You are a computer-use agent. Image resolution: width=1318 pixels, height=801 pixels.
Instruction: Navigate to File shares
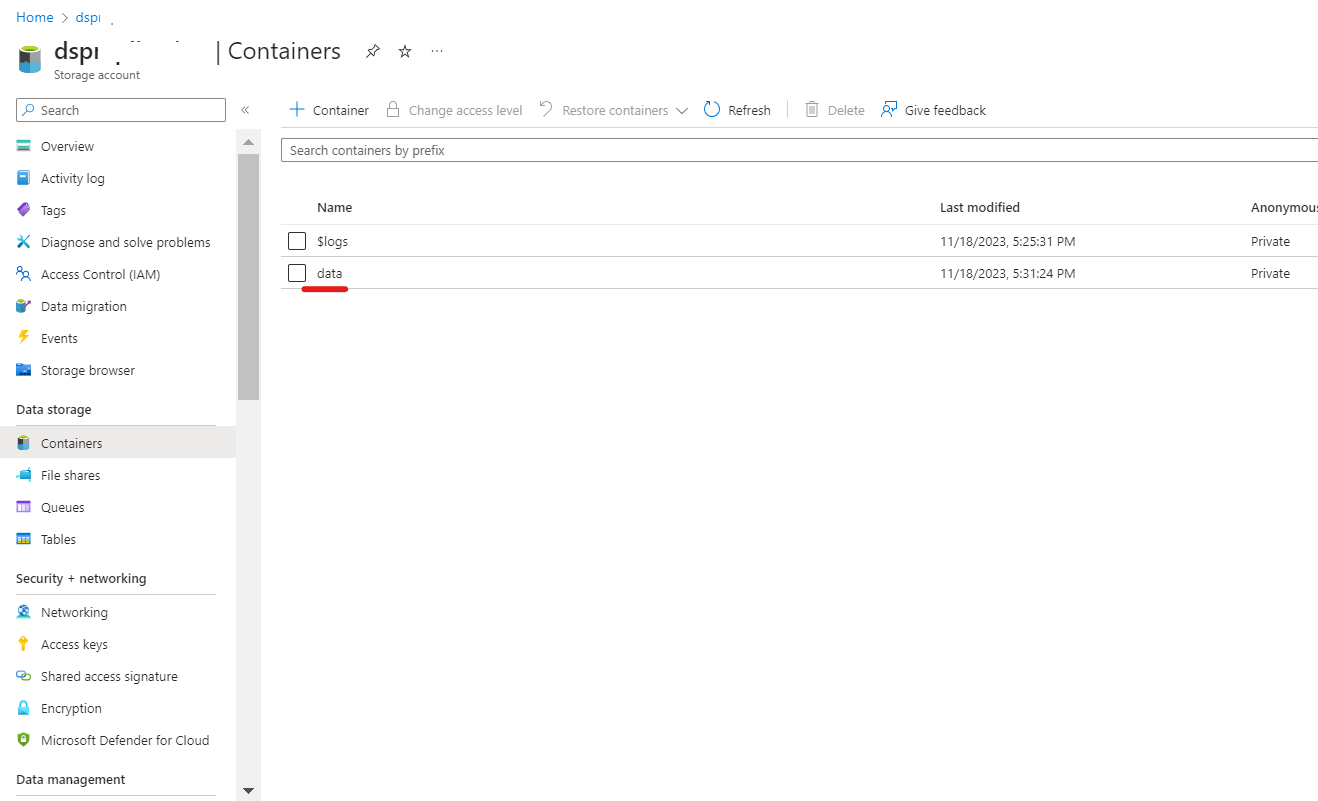71,475
